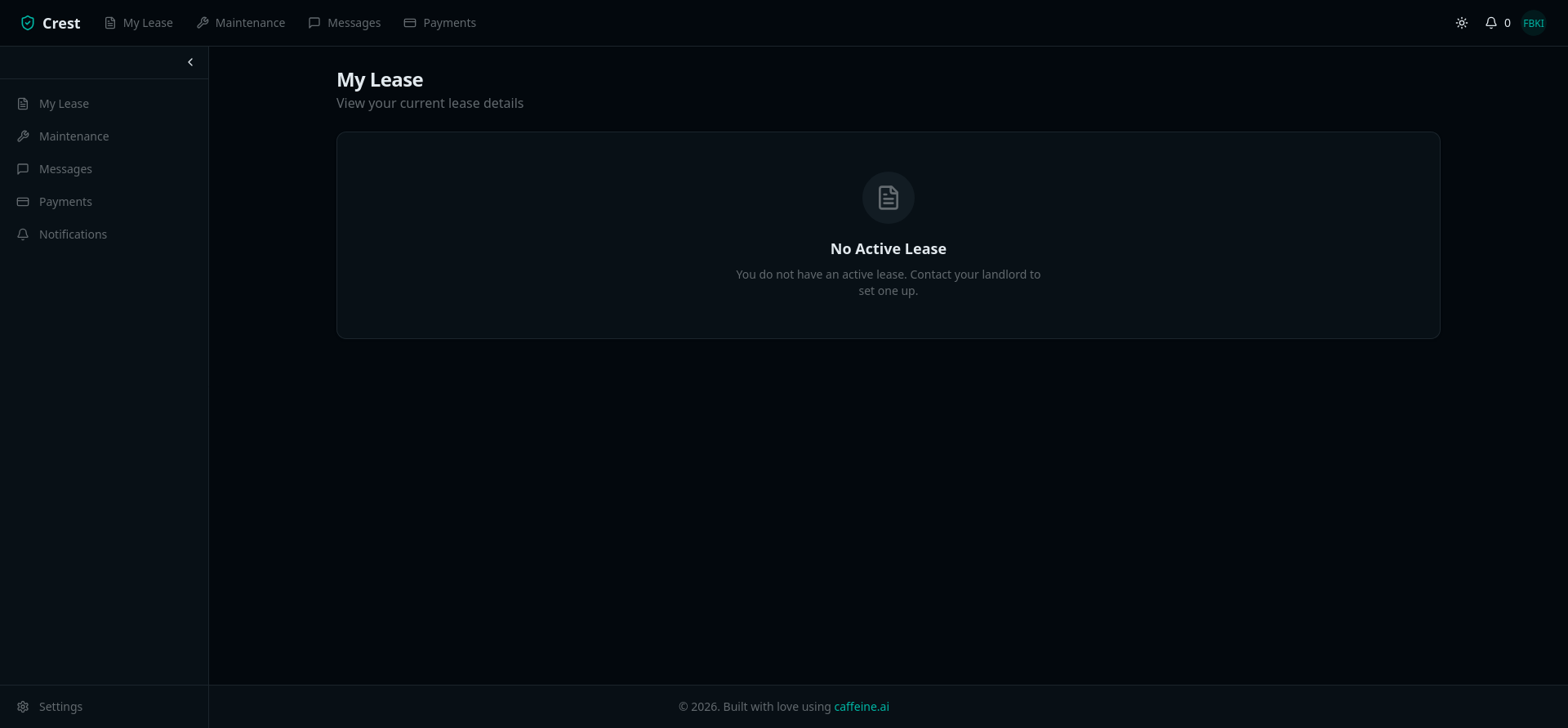Click the top nav Payments card icon
This screenshot has height=728, width=1568.
(410, 23)
